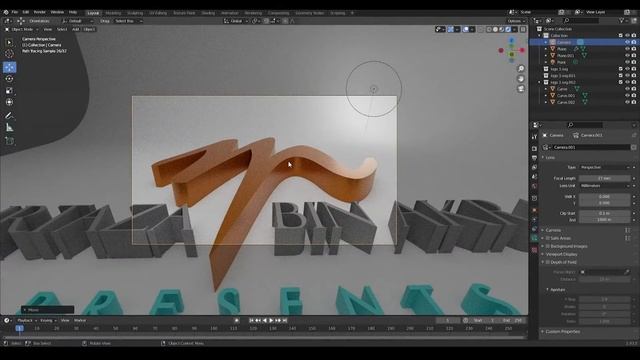Enable the Depth of Field checkbox
640x360 pixels.
tap(548, 262)
